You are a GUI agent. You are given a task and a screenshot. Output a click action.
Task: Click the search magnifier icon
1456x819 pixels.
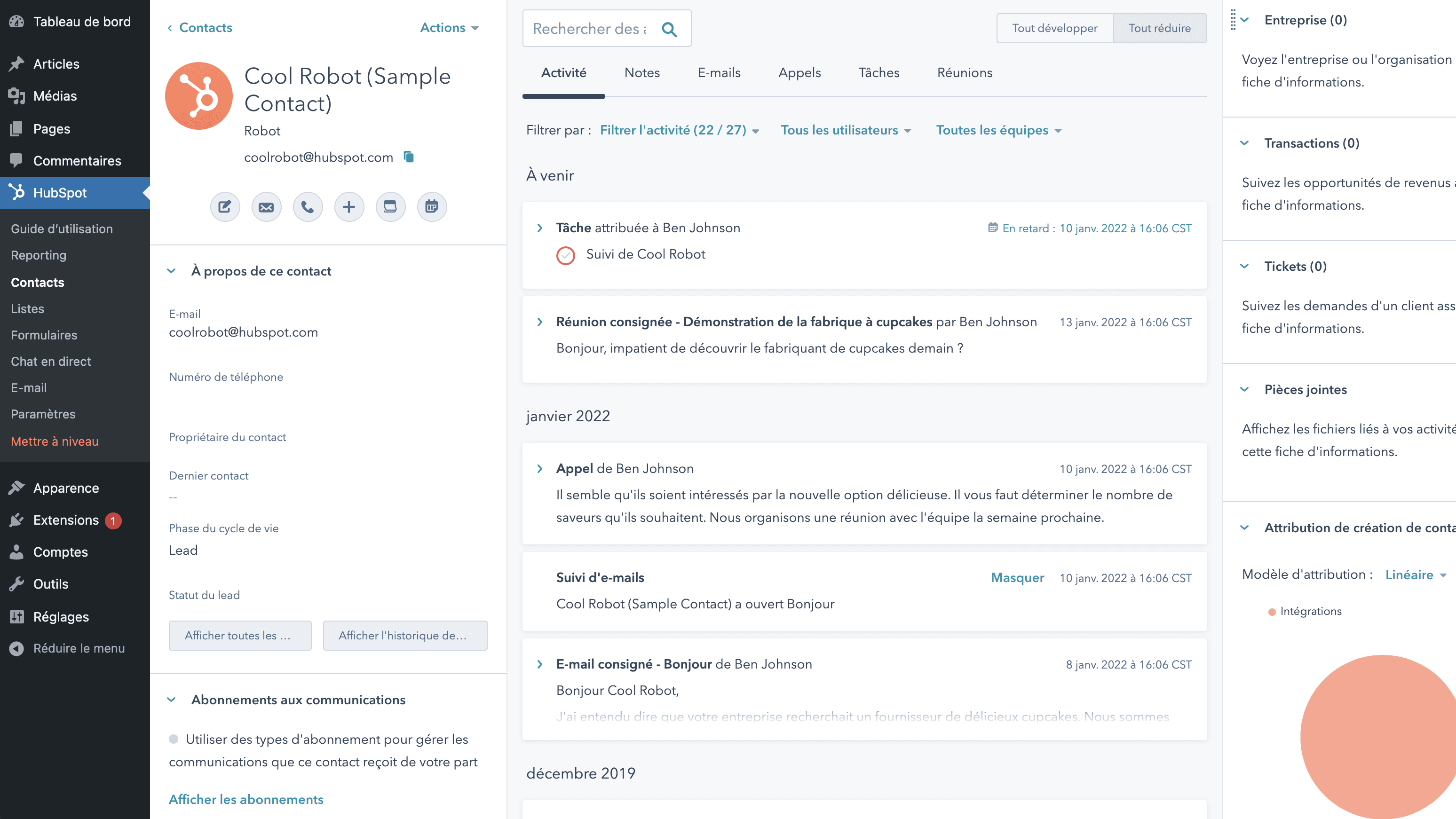[x=669, y=29]
